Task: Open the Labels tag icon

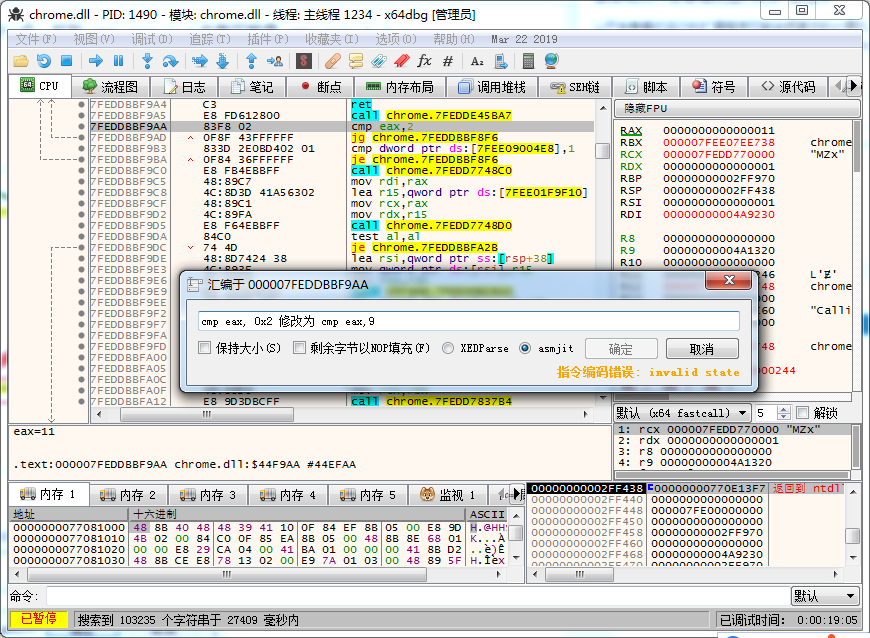Action: point(379,61)
